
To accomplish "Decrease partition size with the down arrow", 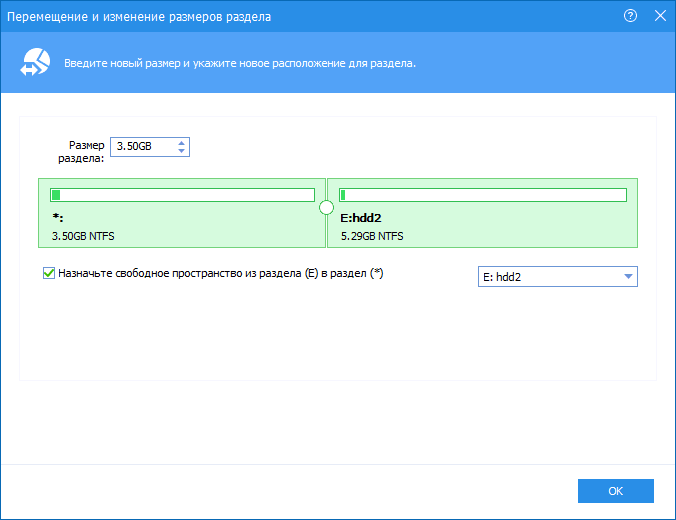I will point(182,150).
